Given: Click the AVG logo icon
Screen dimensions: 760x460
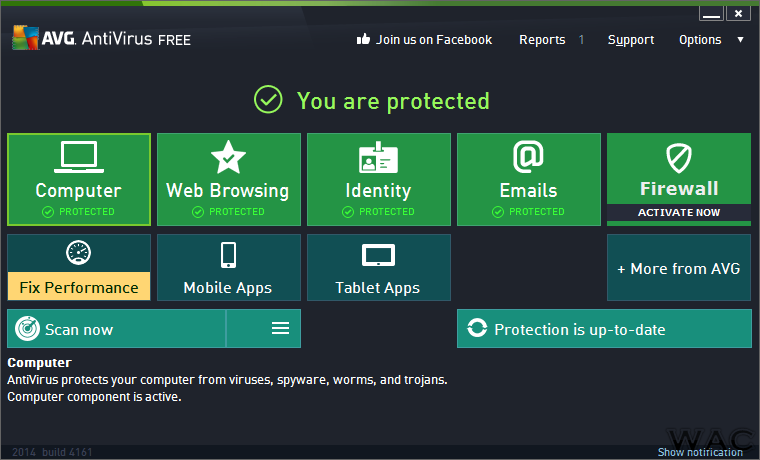Looking at the screenshot, I should [26, 37].
